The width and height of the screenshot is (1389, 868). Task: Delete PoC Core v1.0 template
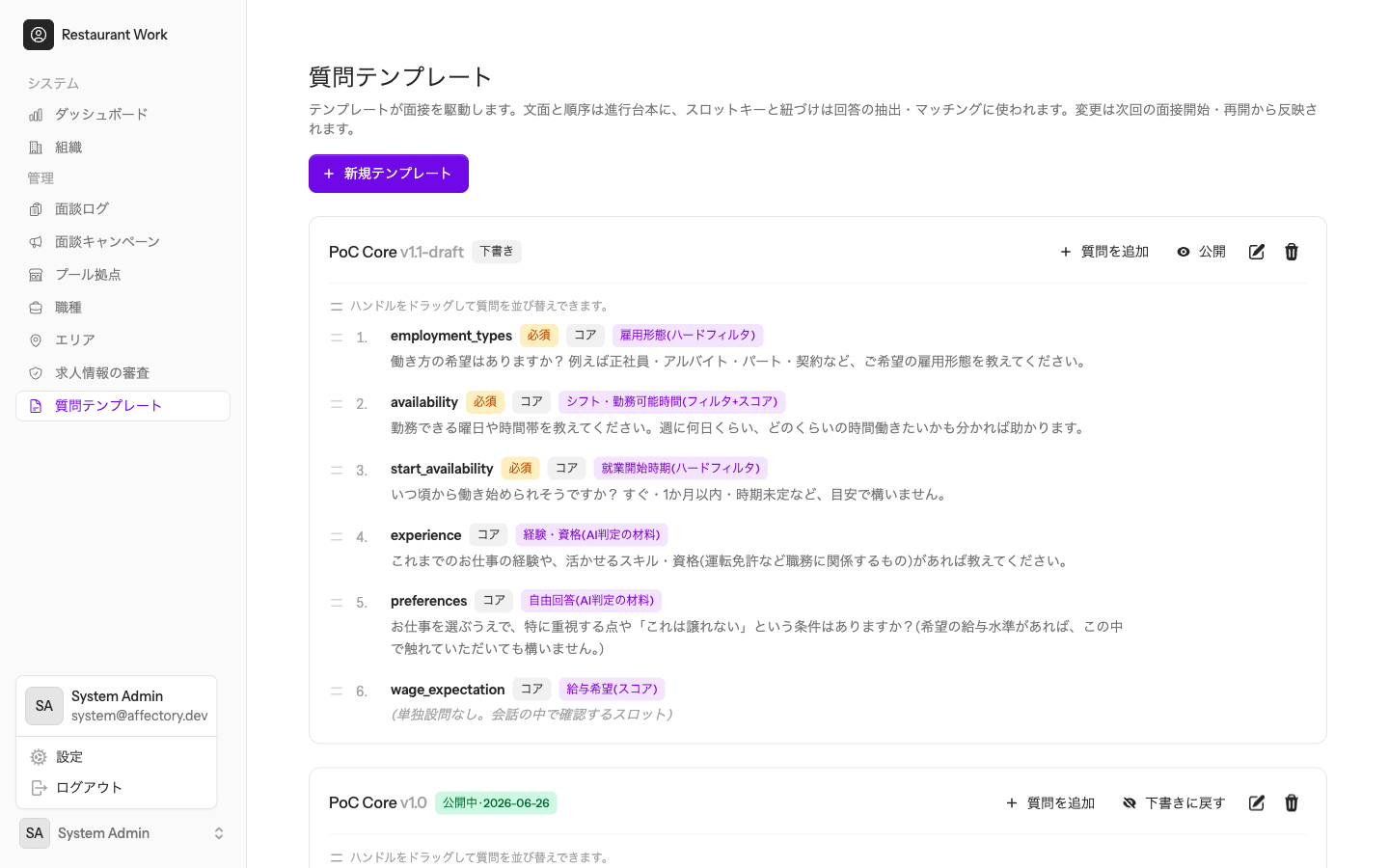coord(1292,803)
